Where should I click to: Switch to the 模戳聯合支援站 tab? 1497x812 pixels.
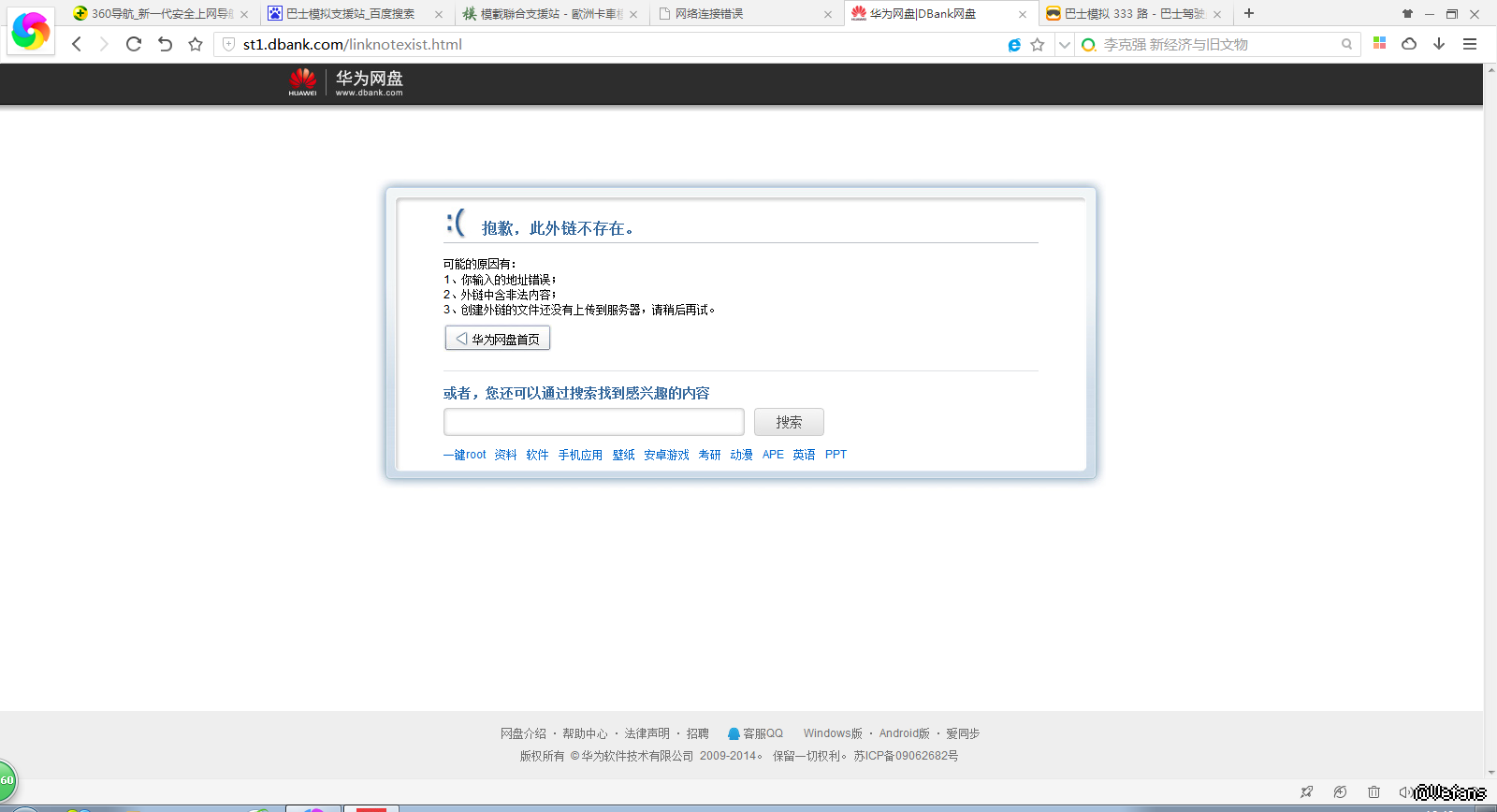549,14
